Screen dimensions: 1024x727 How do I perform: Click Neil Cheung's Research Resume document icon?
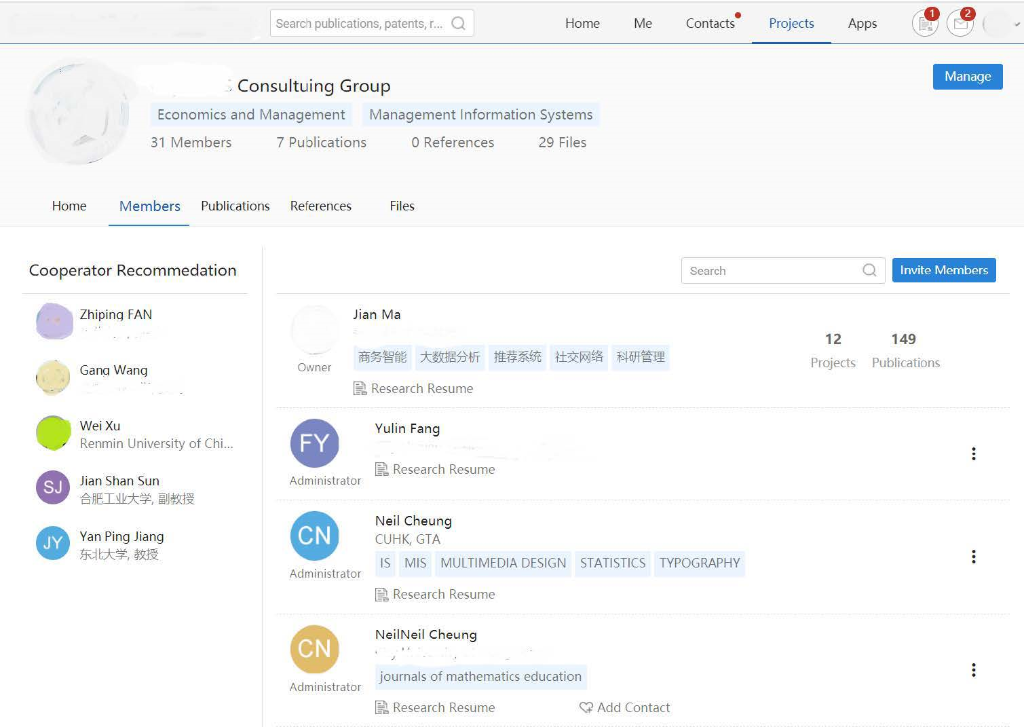tap(381, 594)
